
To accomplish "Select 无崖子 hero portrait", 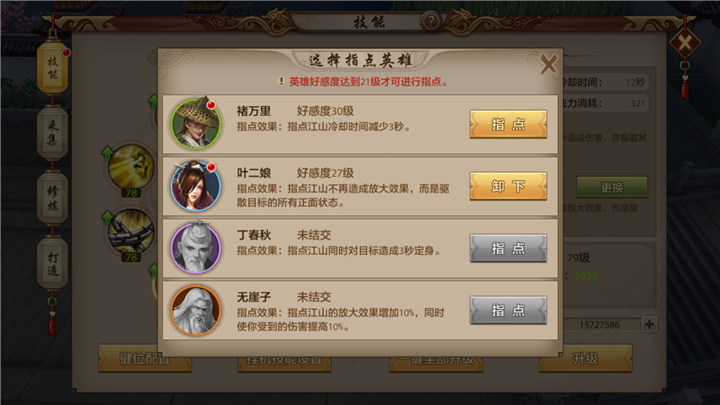I will (x=196, y=310).
